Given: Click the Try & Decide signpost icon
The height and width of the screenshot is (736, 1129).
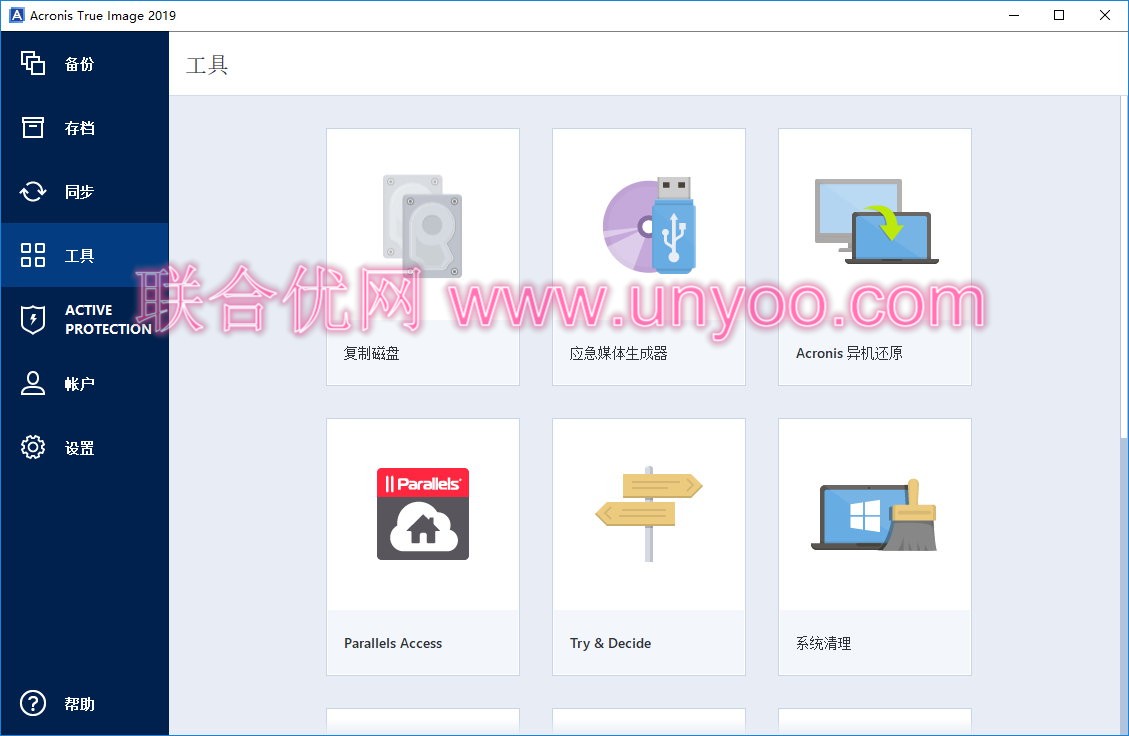Looking at the screenshot, I should 649,513.
